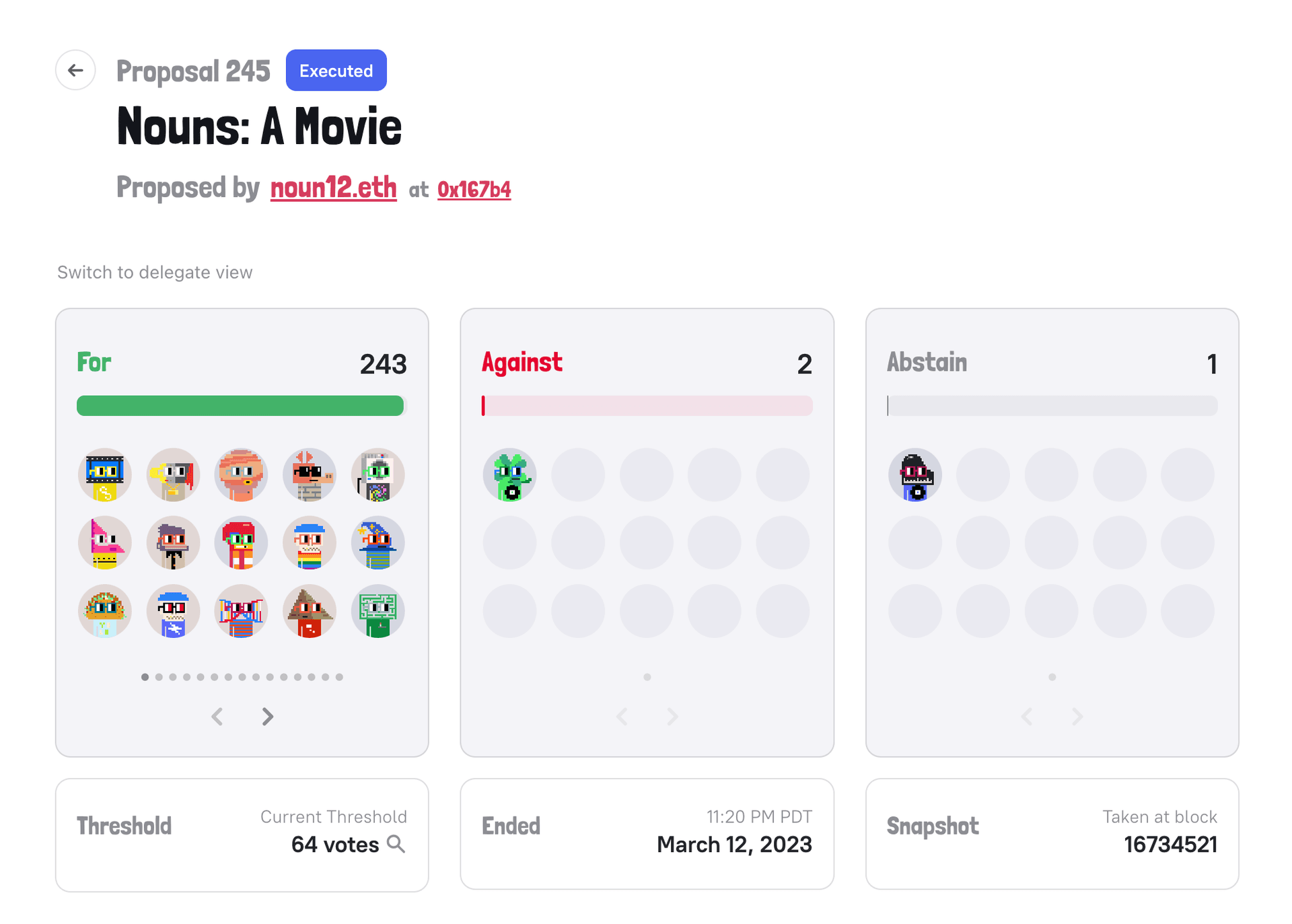The image size is (1292, 924).
Task: Click the back arrow button
Action: pos(75,70)
